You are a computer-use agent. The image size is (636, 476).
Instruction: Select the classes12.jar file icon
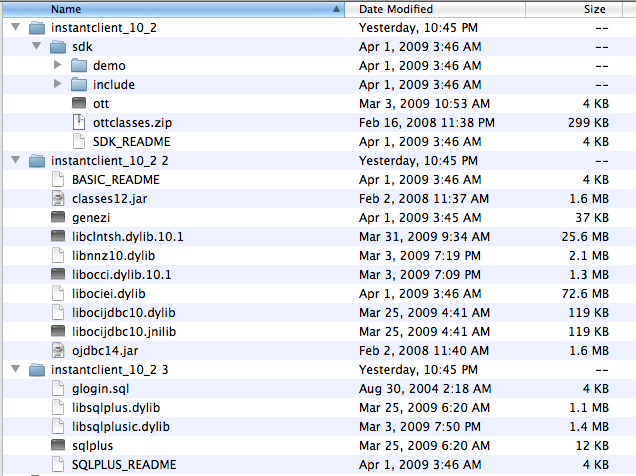point(59,198)
